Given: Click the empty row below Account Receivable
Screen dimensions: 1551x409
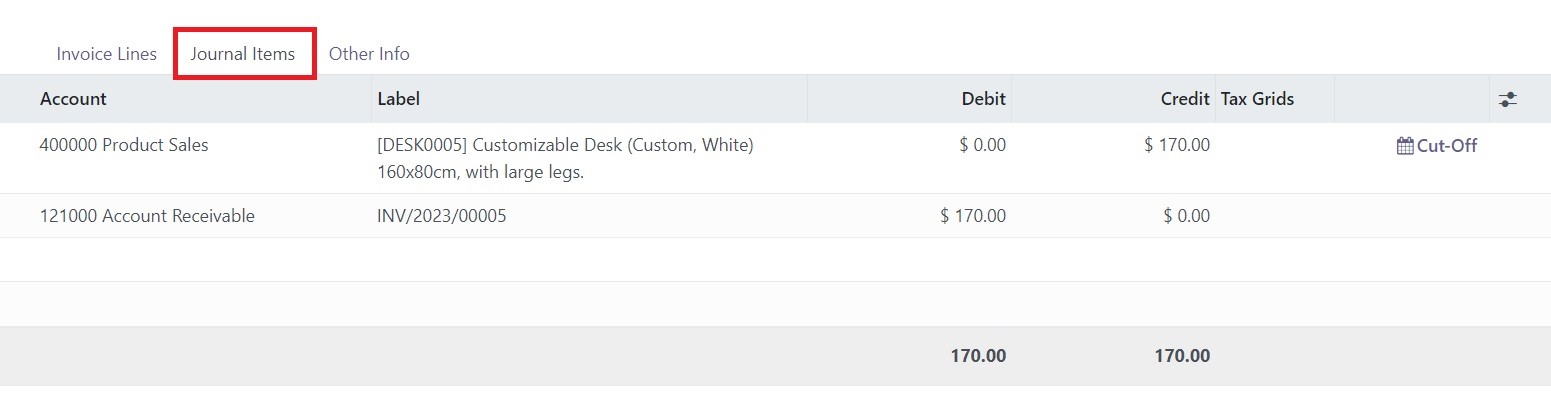Looking at the screenshot, I should coord(775,260).
